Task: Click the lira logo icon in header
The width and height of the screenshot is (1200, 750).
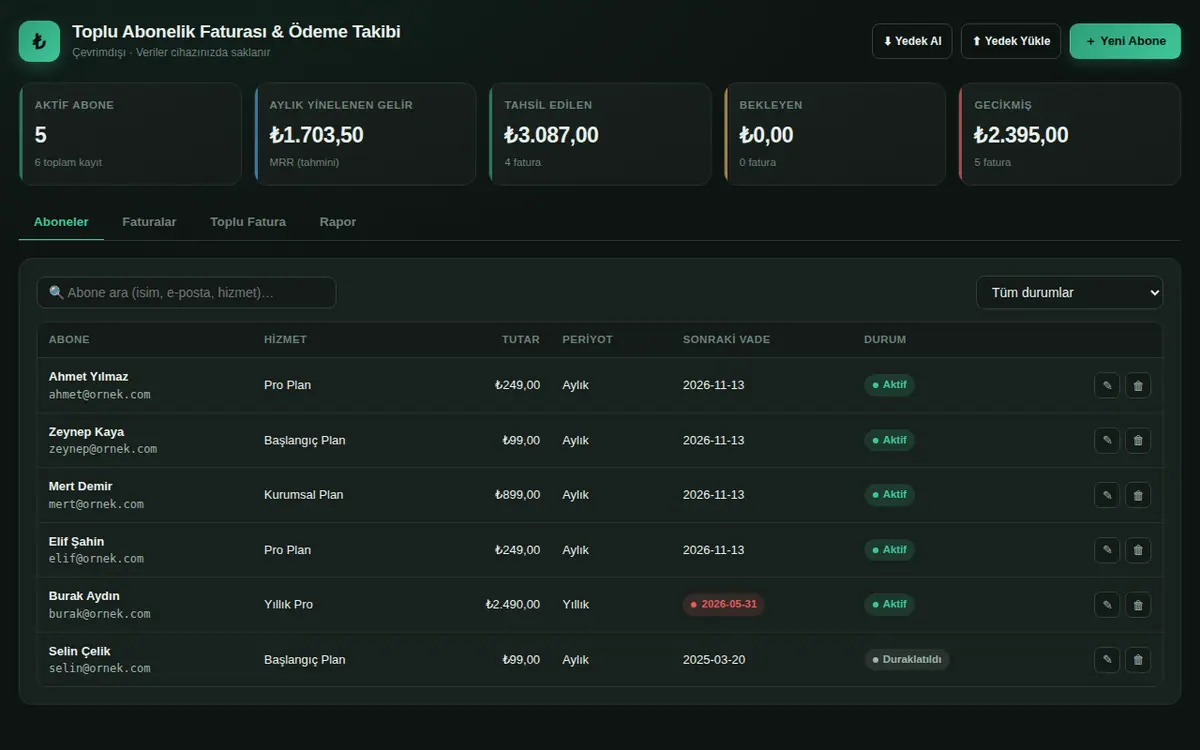Action: coord(39,41)
